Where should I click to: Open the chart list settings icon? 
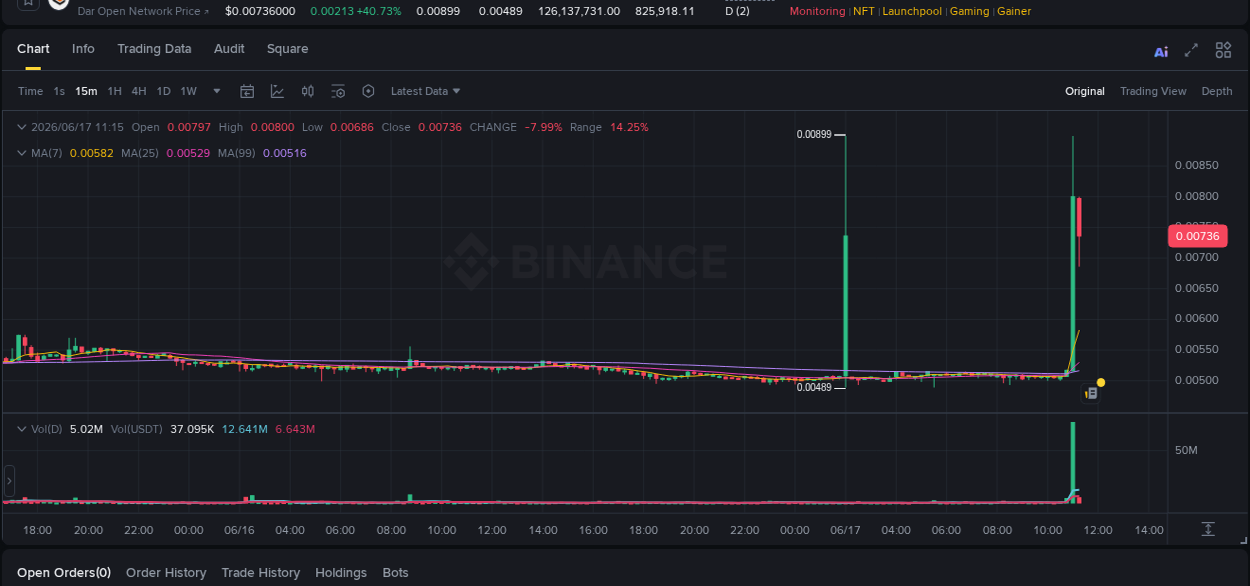click(x=338, y=91)
